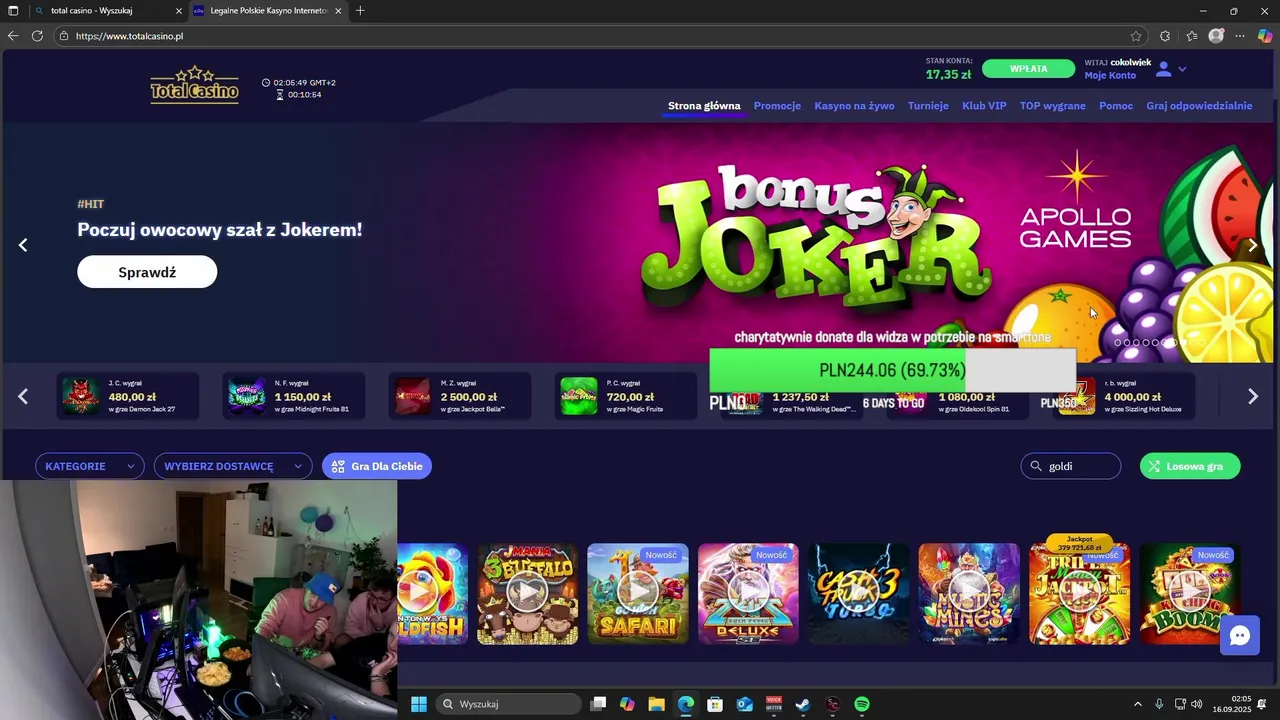This screenshot has height=720, width=1280.
Task: Open the Klub VIP page
Action: (x=984, y=106)
